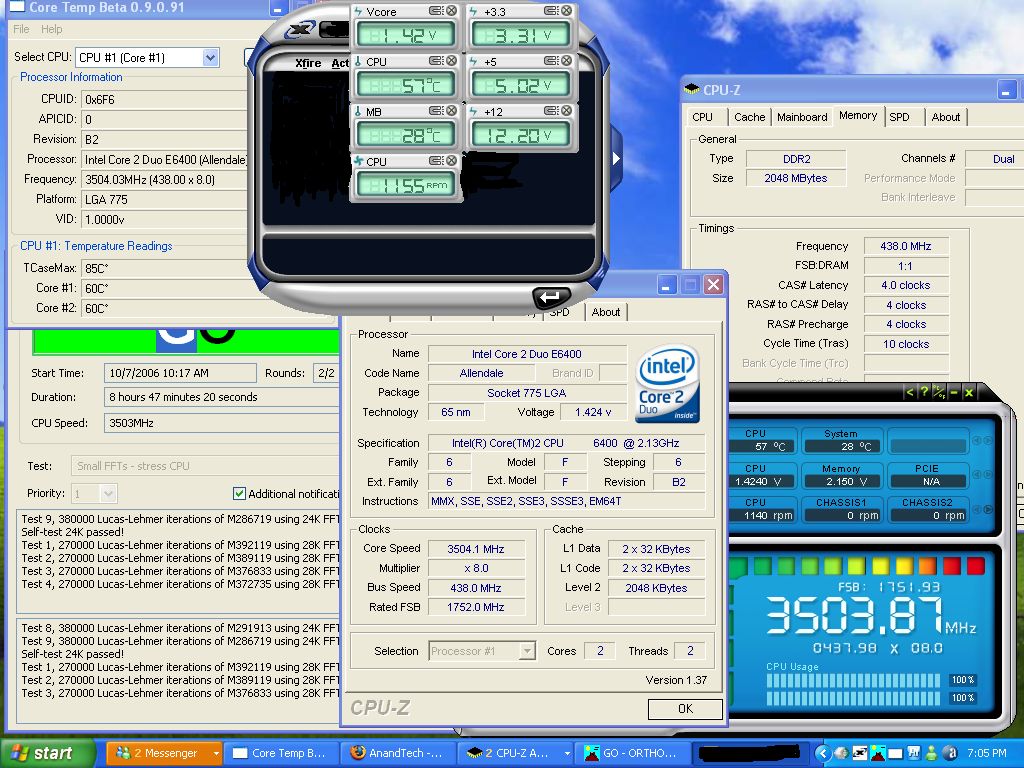The width and height of the screenshot is (1024, 768).
Task: Expand CPU-Z taskbar group arrow
Action: pos(567,753)
